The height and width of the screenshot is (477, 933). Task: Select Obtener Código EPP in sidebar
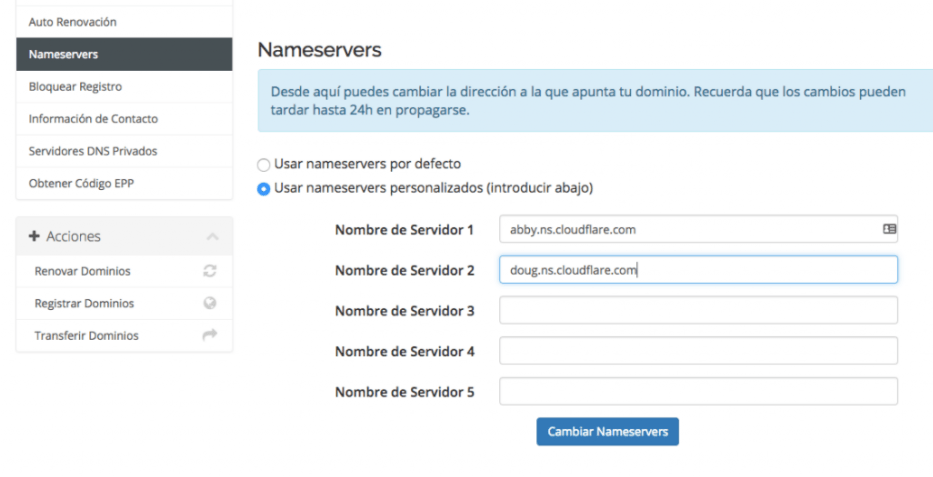[x=124, y=183]
